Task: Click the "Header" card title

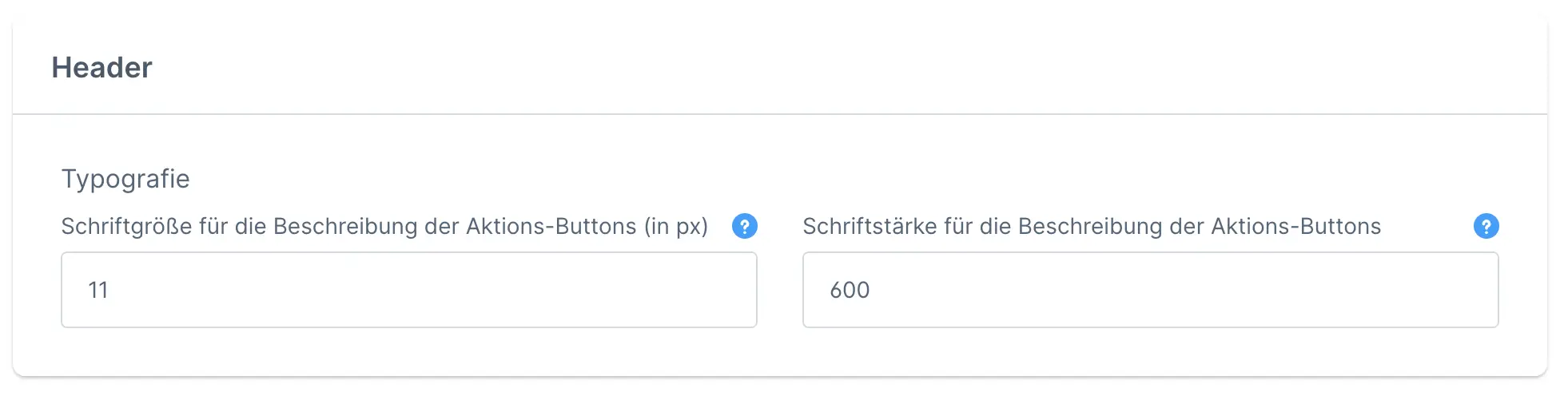Action: (101, 68)
